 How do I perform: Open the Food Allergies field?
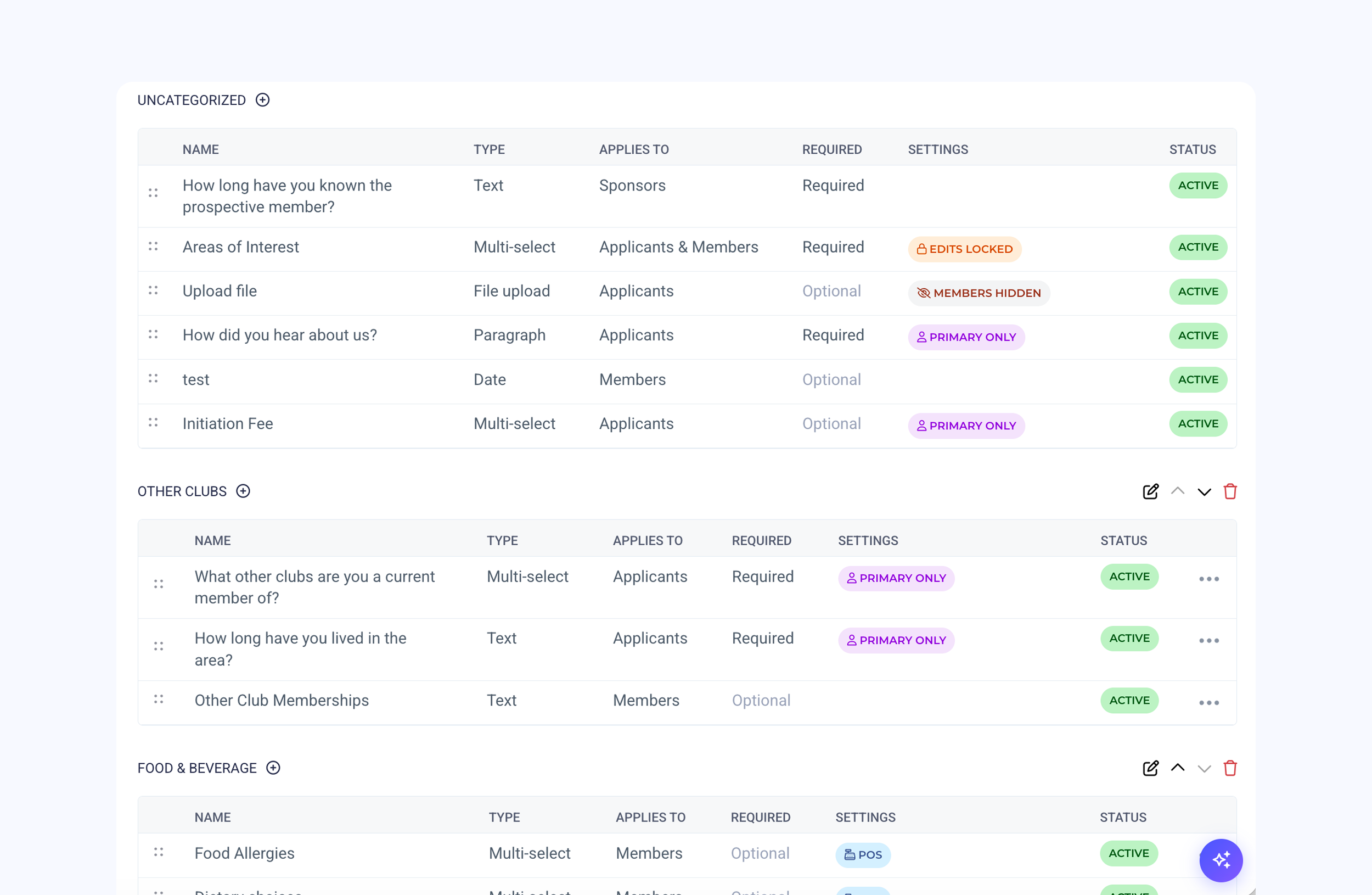coord(244,853)
